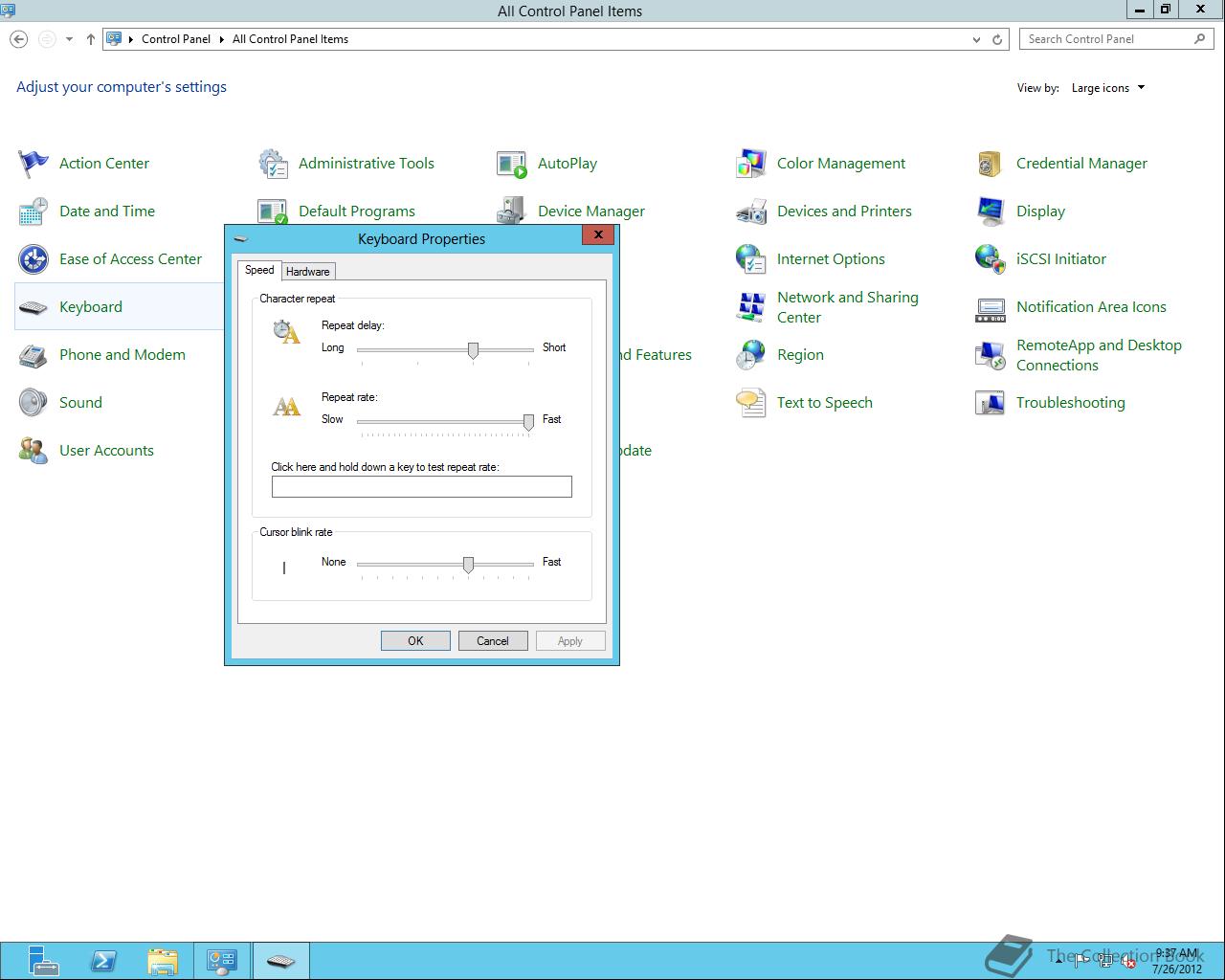
Task: Open Credential Manager safe icon
Action: 991,164
